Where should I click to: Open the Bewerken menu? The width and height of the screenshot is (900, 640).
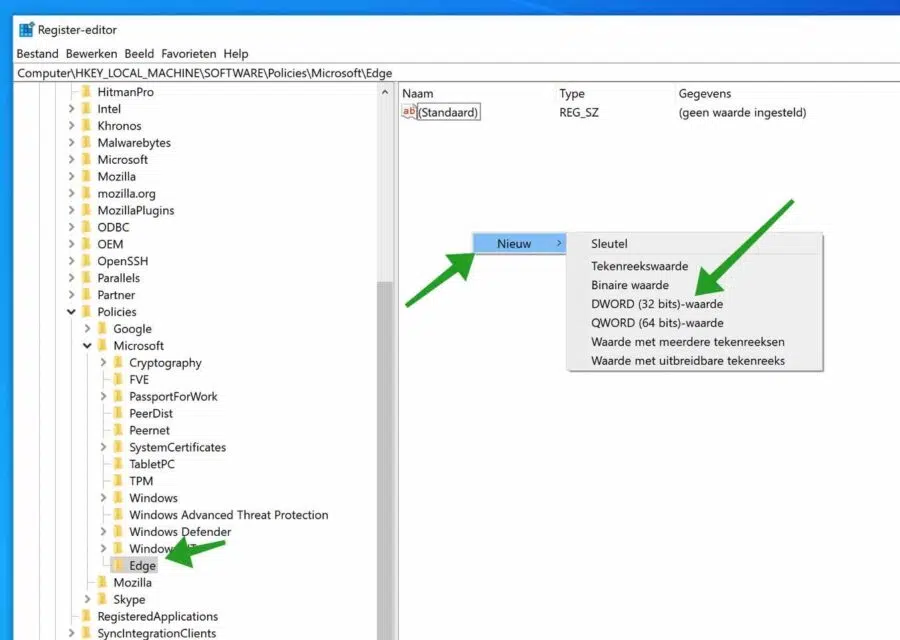[91, 54]
